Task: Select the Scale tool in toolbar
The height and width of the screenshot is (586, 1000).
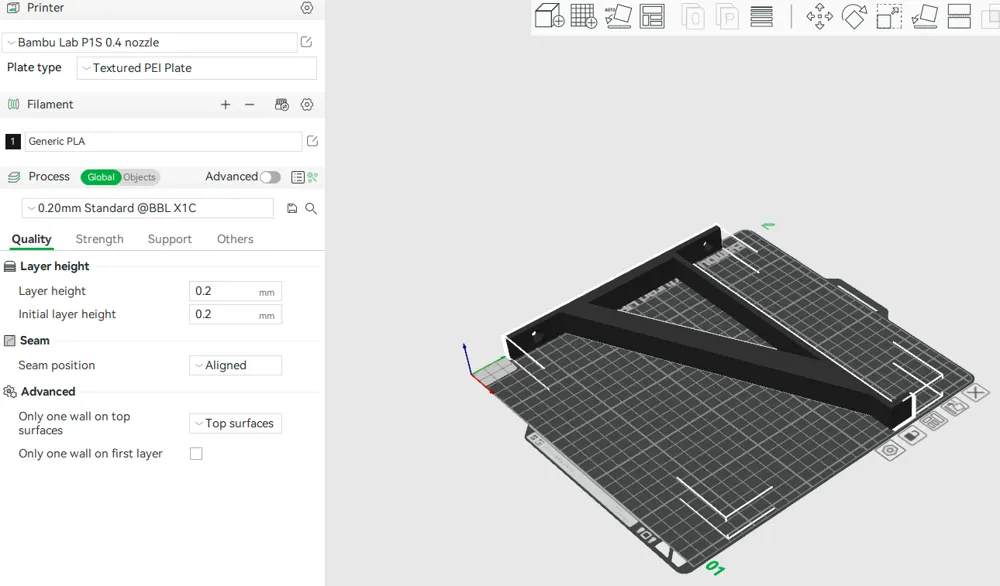Action: coord(889,17)
